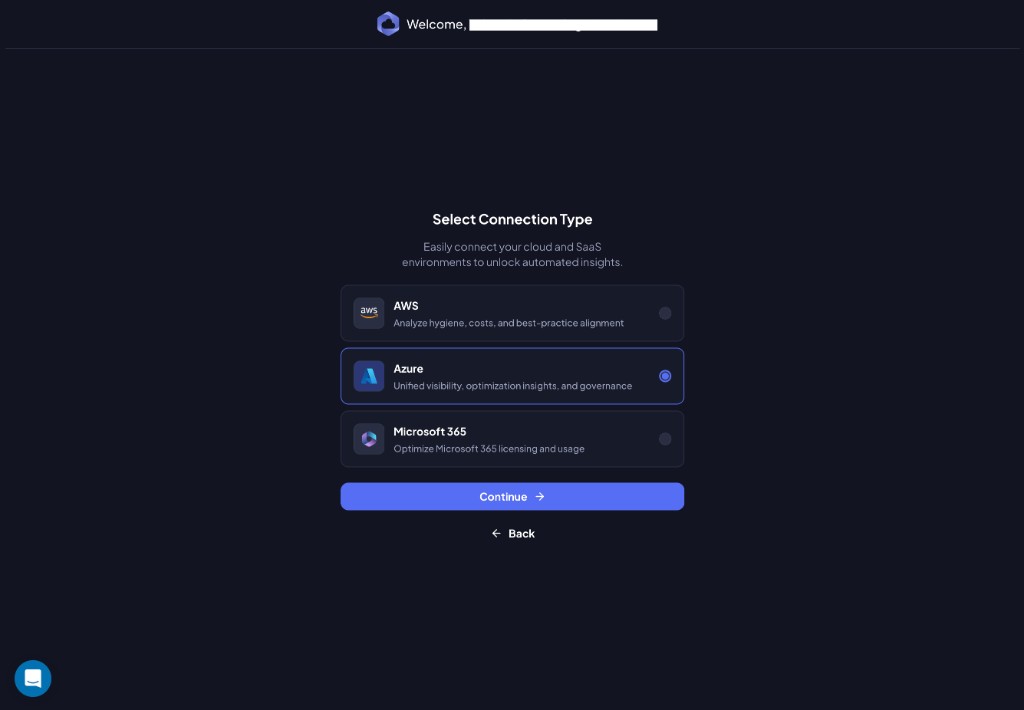Choose the Microsoft 365 card title
Viewport: 1024px width, 710px height.
(x=430, y=431)
